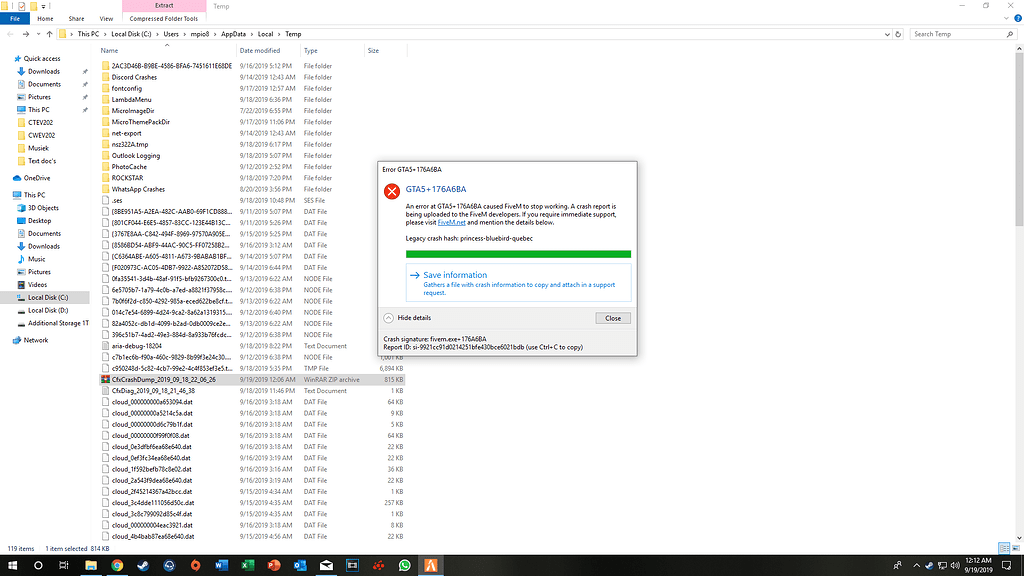Click the orange FiveM icon on the taskbar
This screenshot has height=576, width=1024.
pos(431,566)
